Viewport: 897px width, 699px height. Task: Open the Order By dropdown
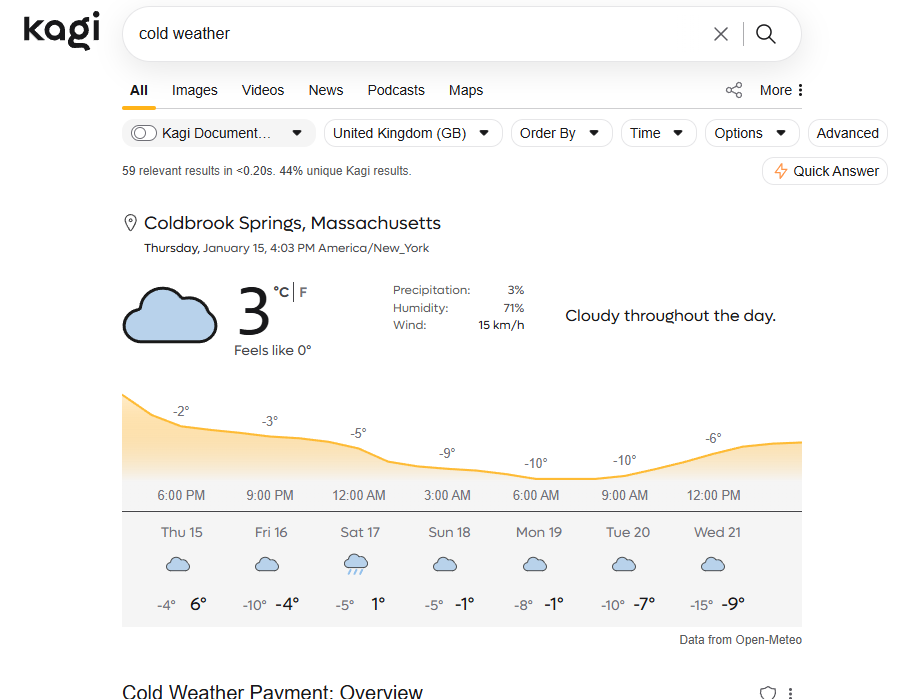(559, 133)
